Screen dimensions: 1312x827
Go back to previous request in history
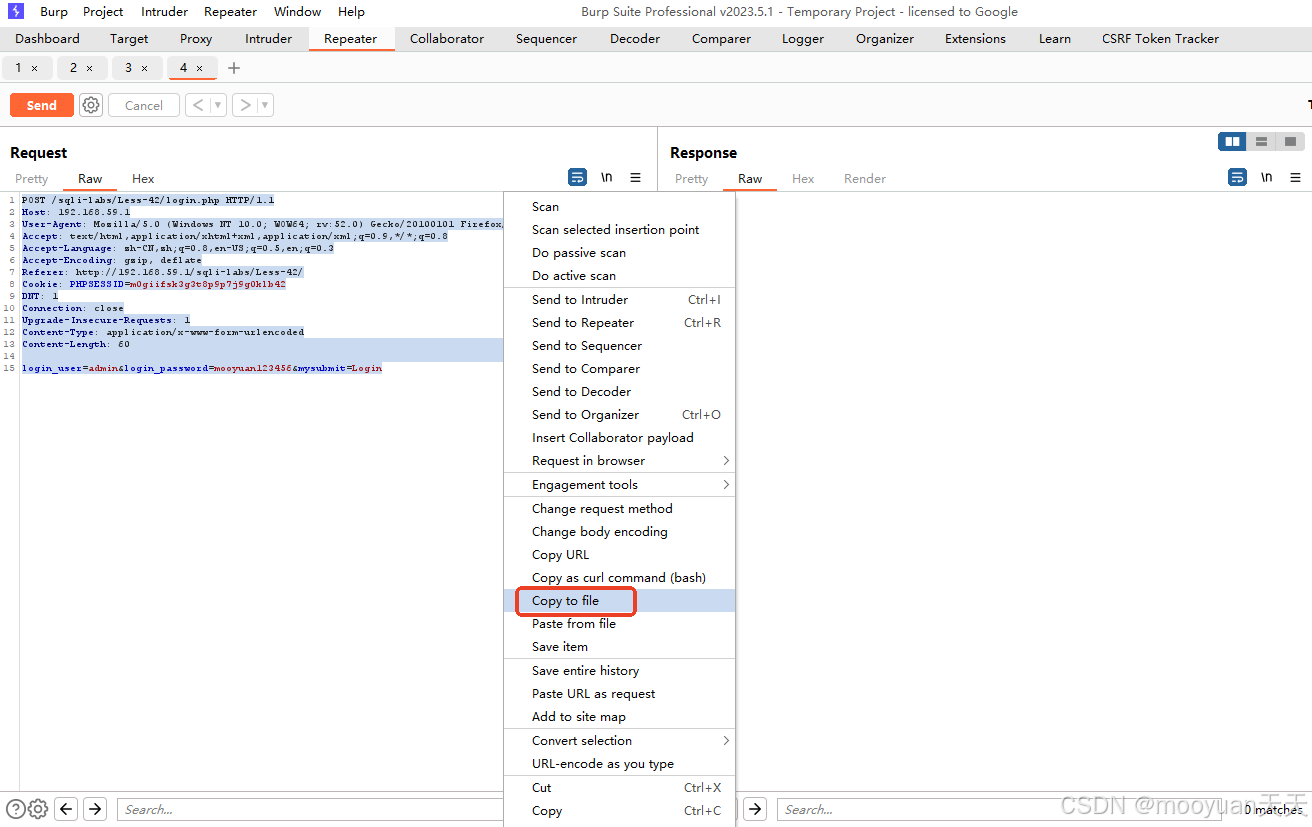tap(198, 105)
